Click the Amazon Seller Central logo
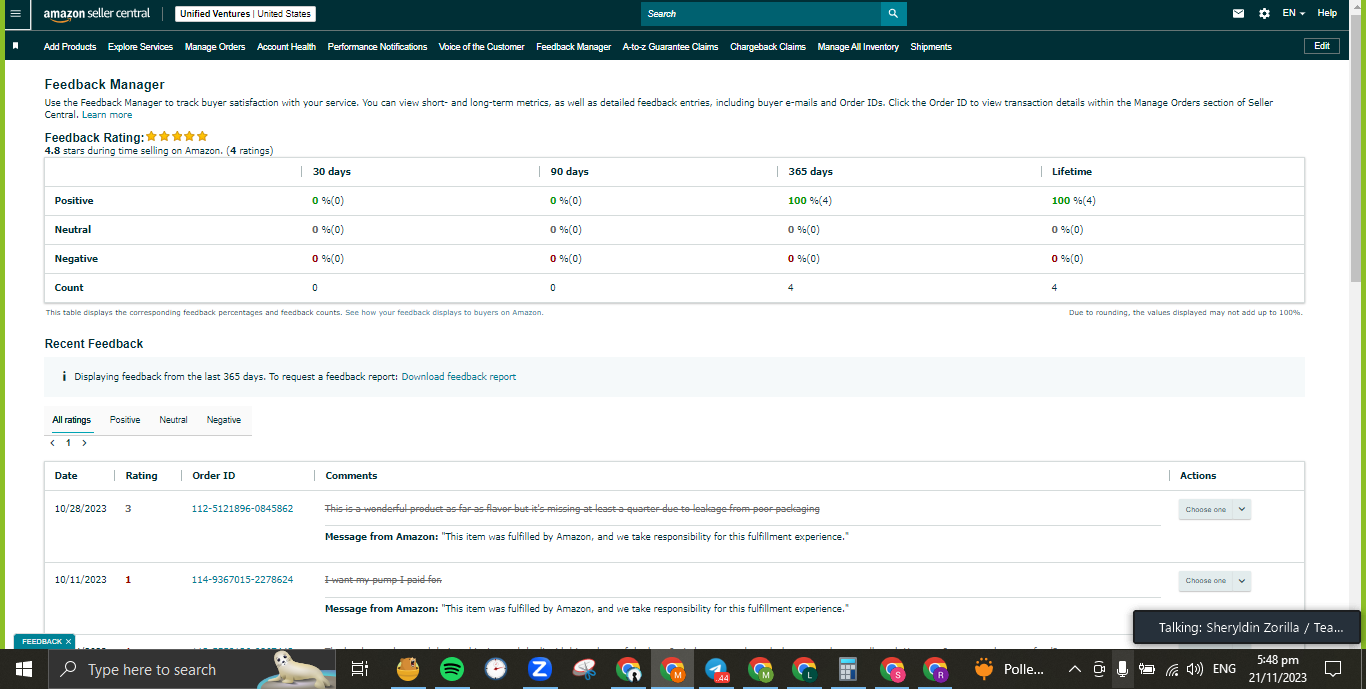The width and height of the screenshot is (1366, 689). pyautogui.click(x=97, y=14)
